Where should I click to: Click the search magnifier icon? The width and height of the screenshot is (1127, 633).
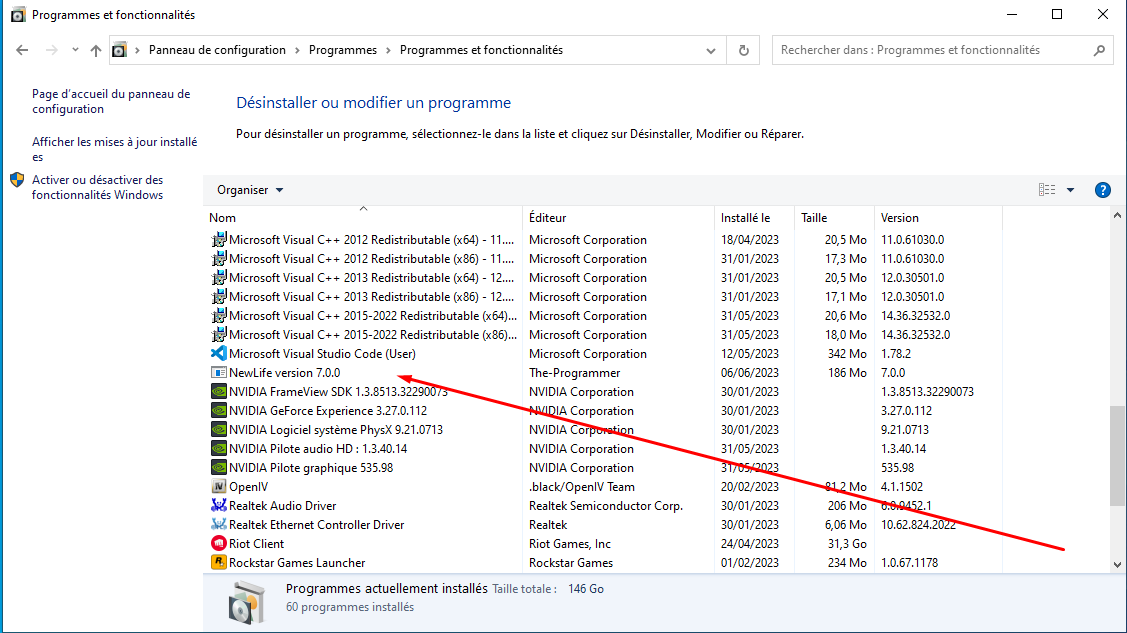[x=1099, y=50]
